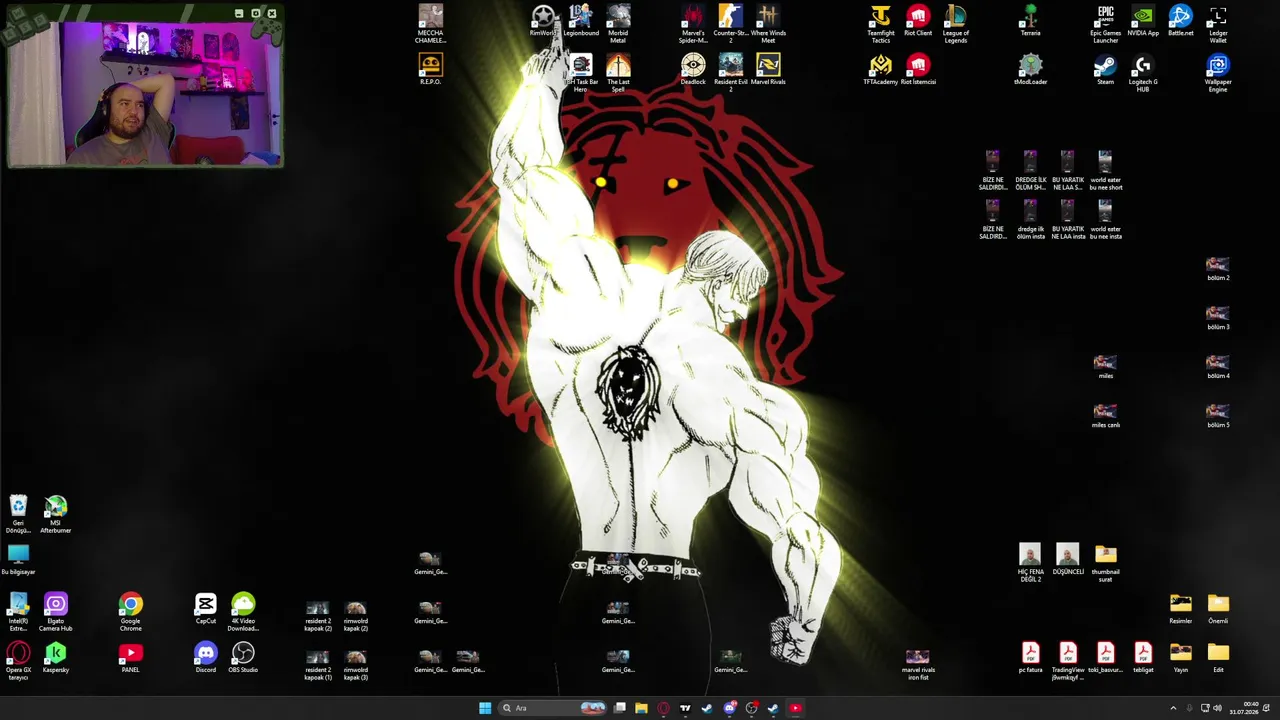Viewport: 1280px width, 720px height.
Task: Select the Resimler folder
Action: (1181, 609)
